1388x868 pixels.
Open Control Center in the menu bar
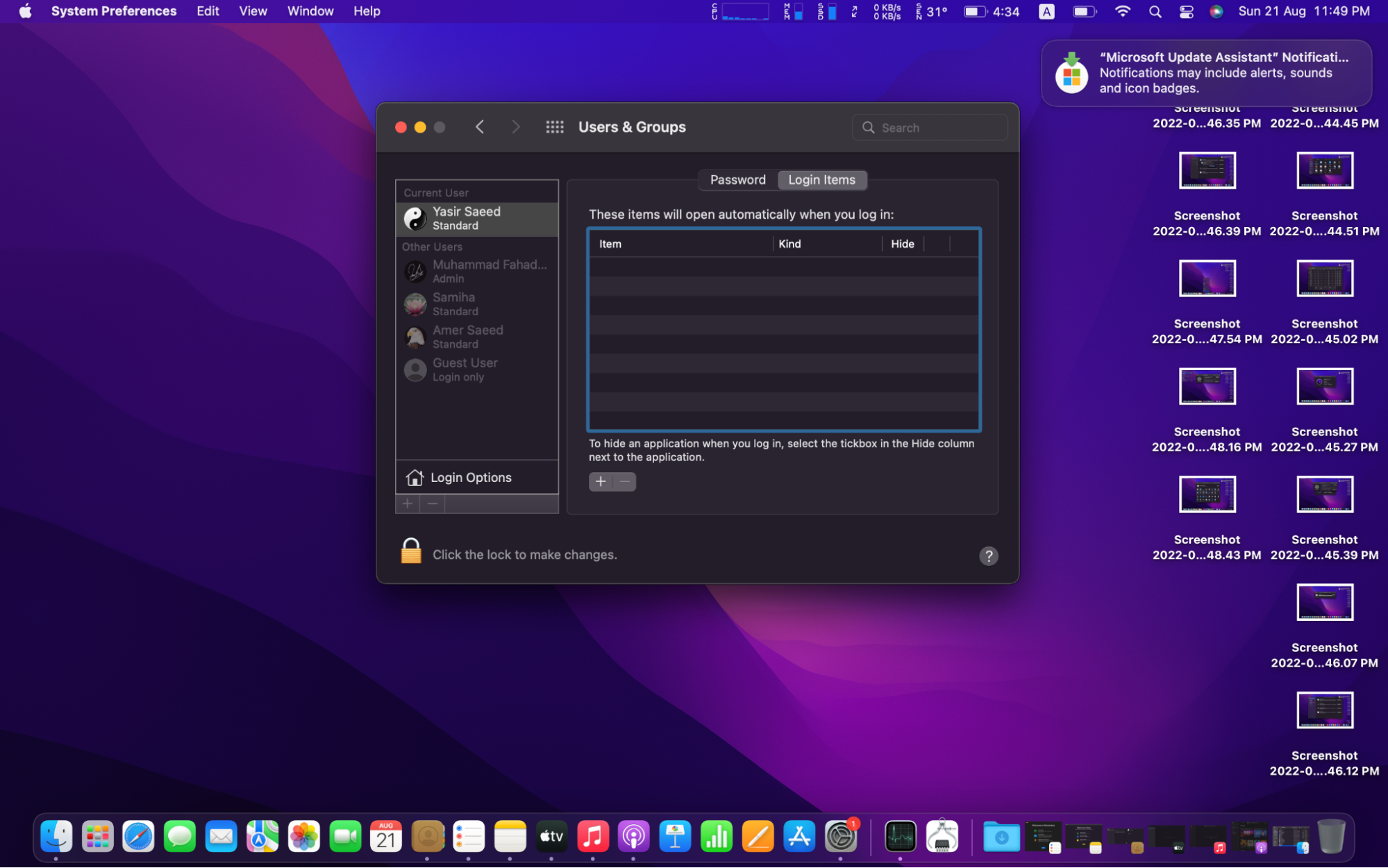click(1186, 11)
